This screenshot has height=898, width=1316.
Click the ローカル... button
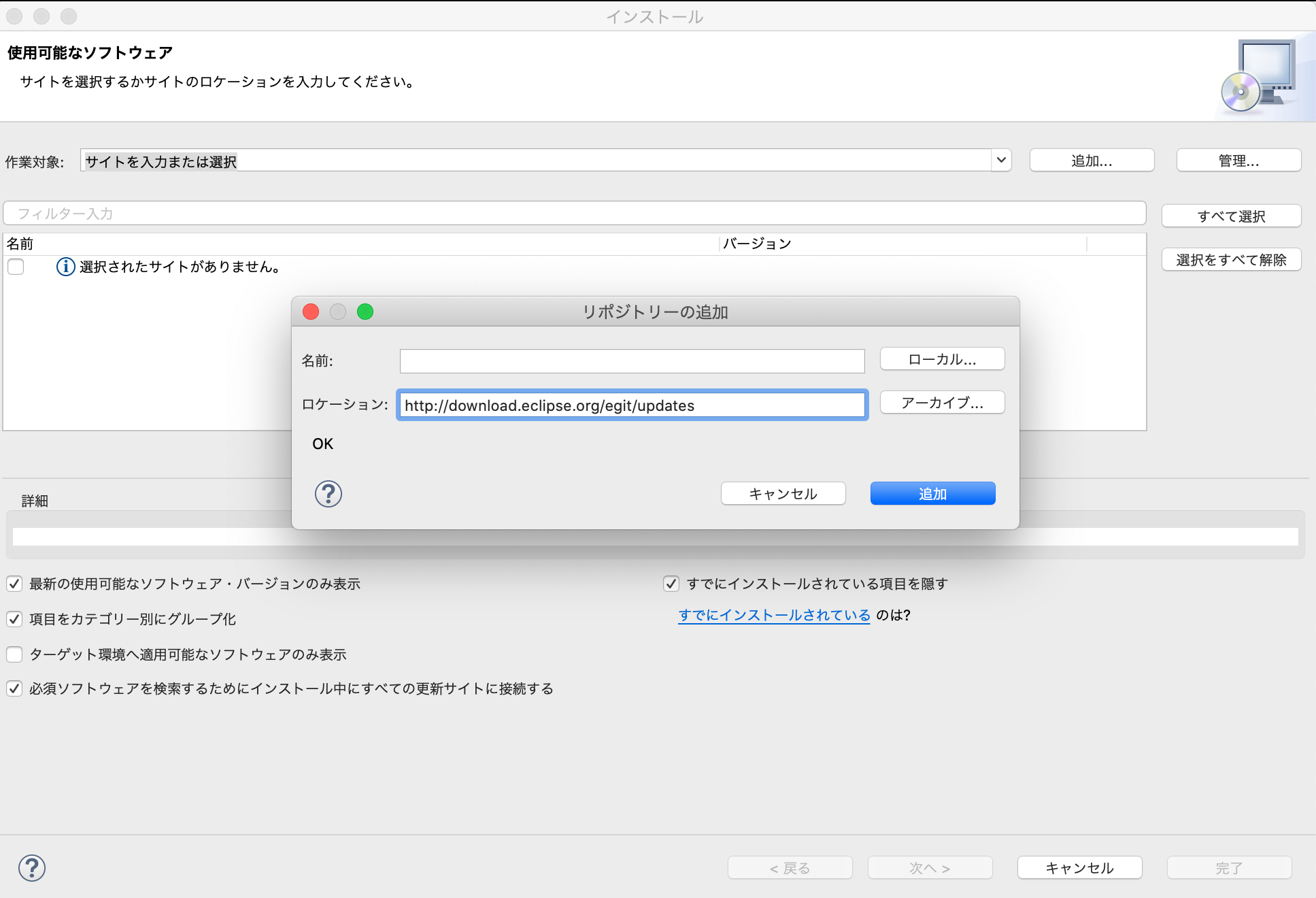click(x=942, y=359)
